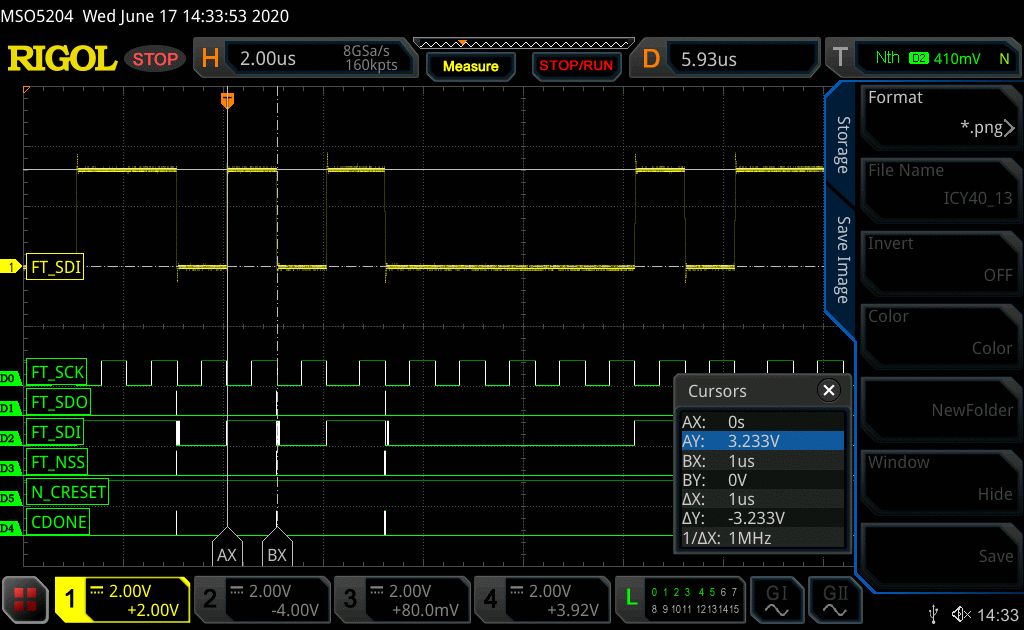
Task: Switch to the Storage tab
Action: [x=842, y=145]
